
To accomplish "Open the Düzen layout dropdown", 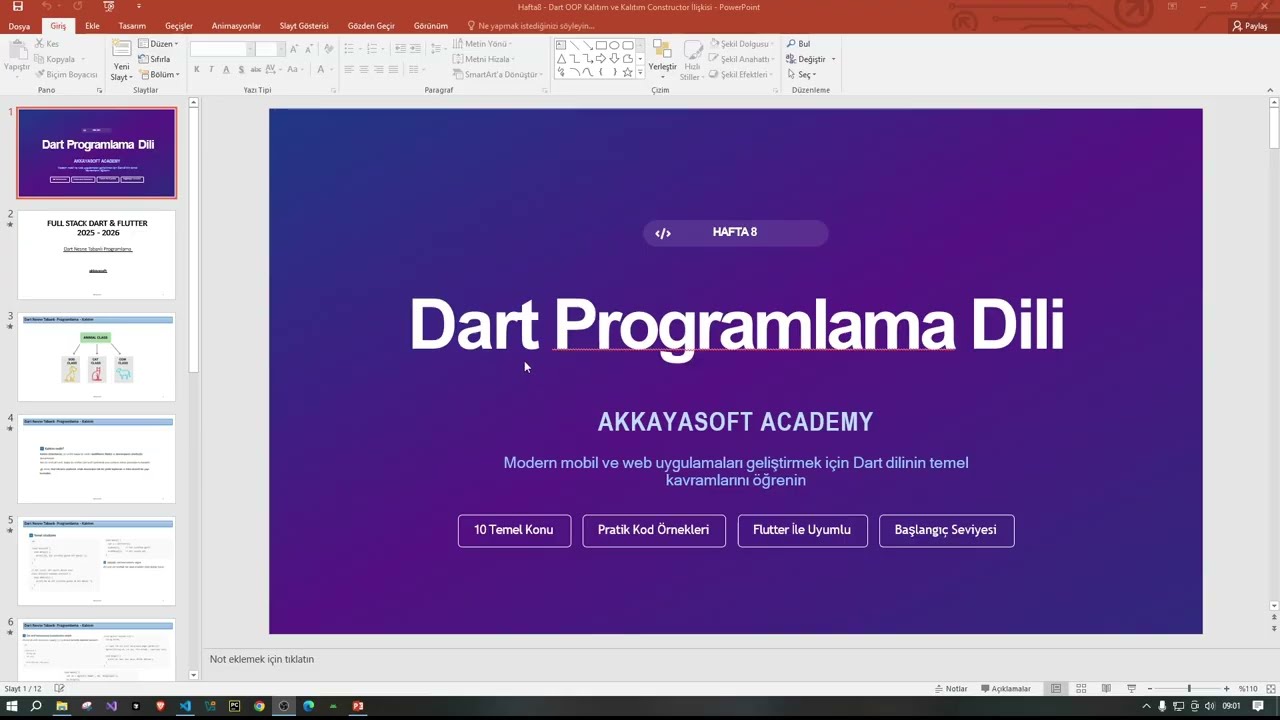I will (x=158, y=44).
